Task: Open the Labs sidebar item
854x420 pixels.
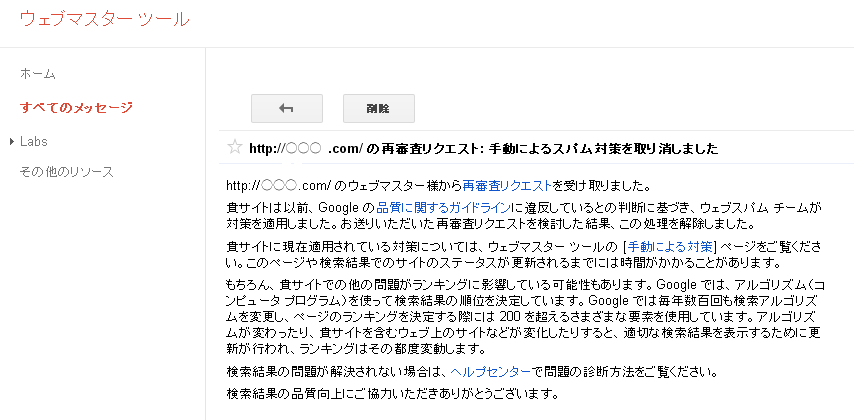Action: tap(34, 142)
